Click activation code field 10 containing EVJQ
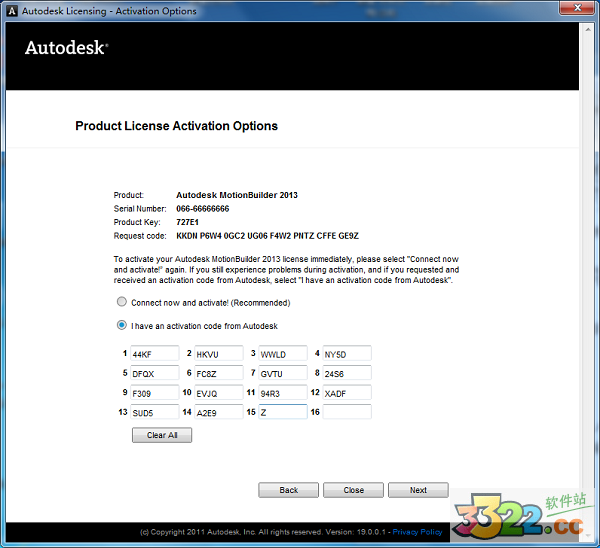600x548 pixels. click(219, 392)
